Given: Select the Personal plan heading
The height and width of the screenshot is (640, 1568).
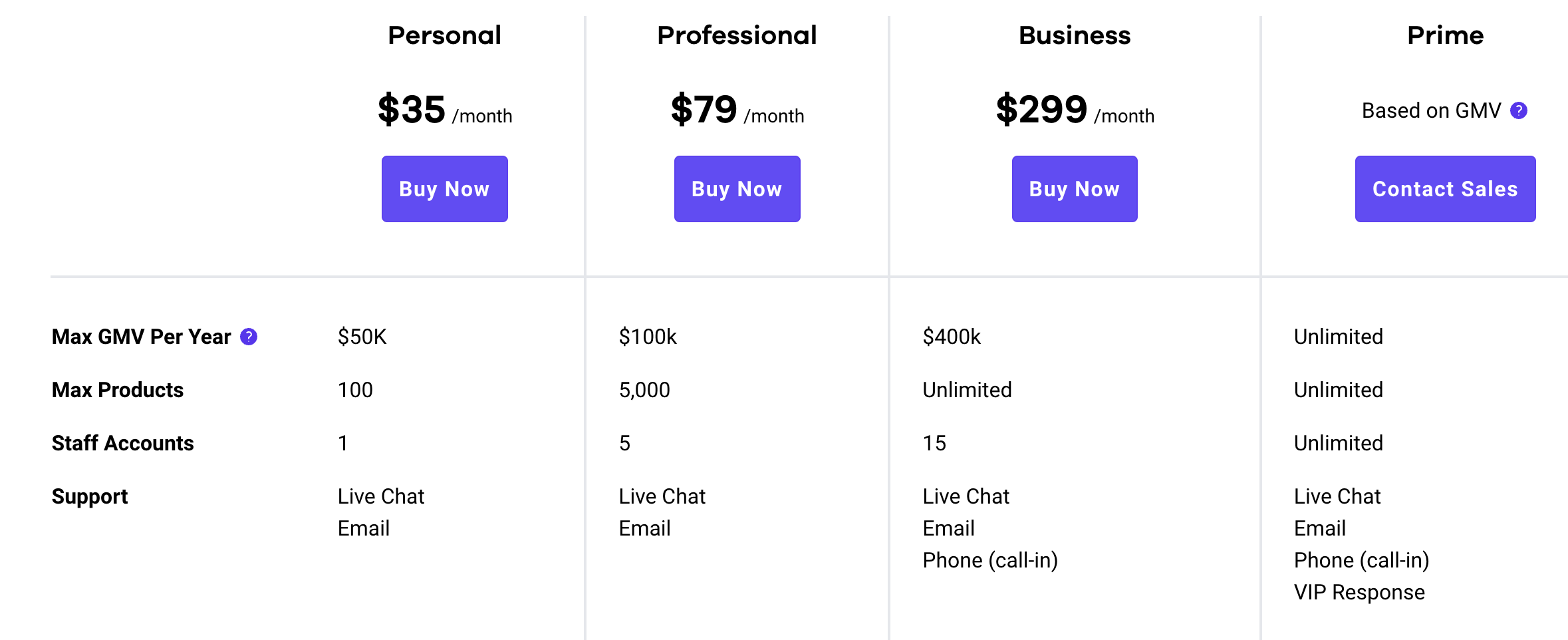Looking at the screenshot, I should [x=444, y=35].
